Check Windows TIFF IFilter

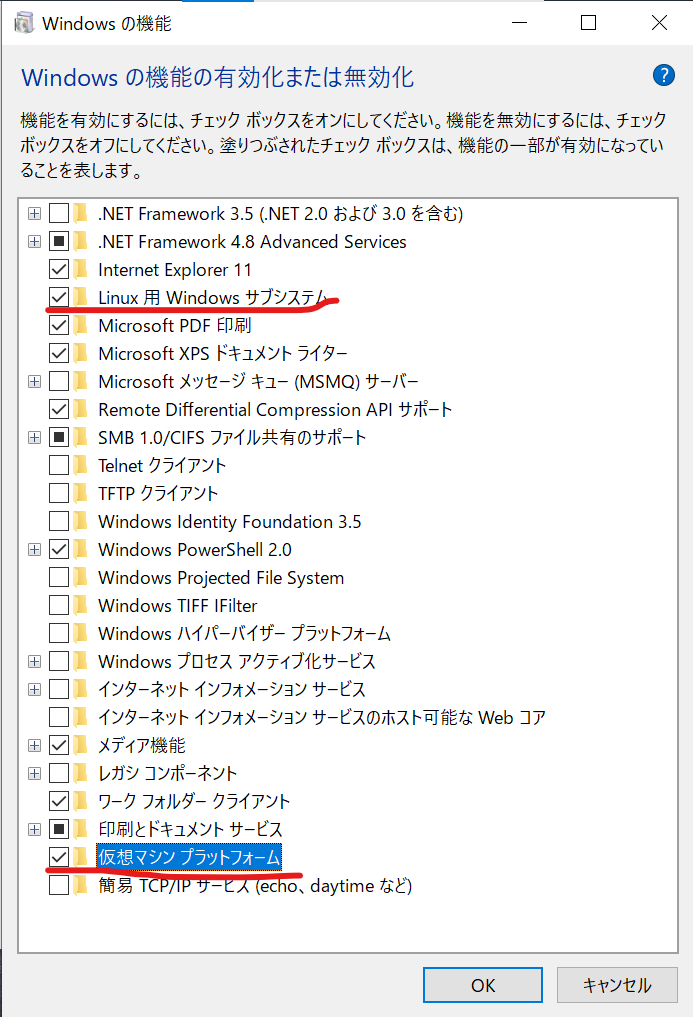[x=59, y=605]
